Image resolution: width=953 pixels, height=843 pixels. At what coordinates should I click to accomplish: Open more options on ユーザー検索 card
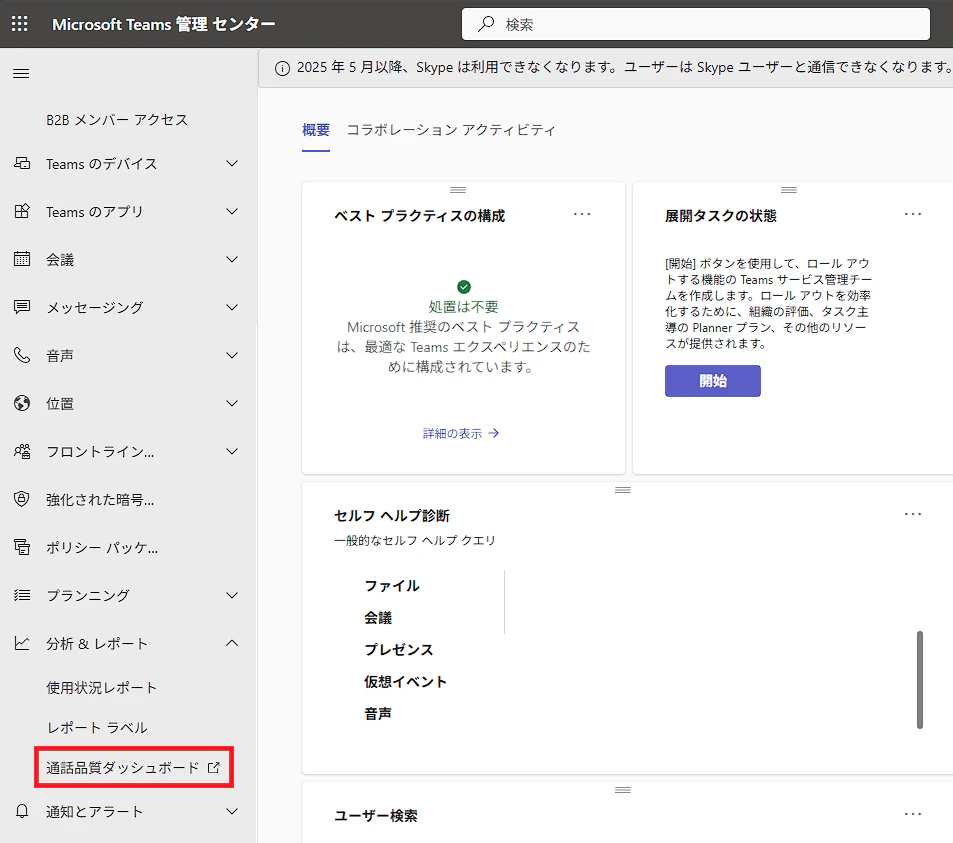pos(913,814)
